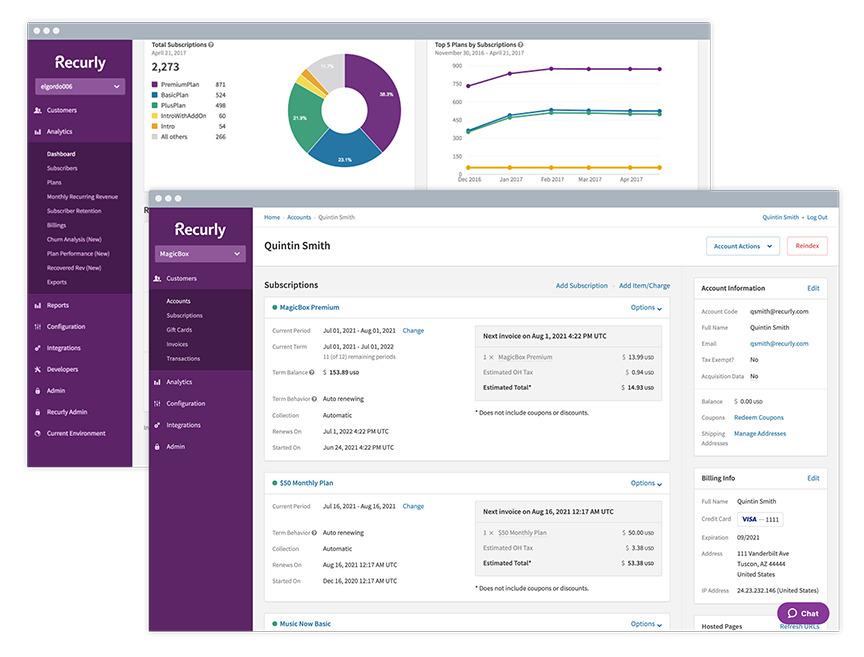Select Invoices in Customers submenu

point(177,344)
